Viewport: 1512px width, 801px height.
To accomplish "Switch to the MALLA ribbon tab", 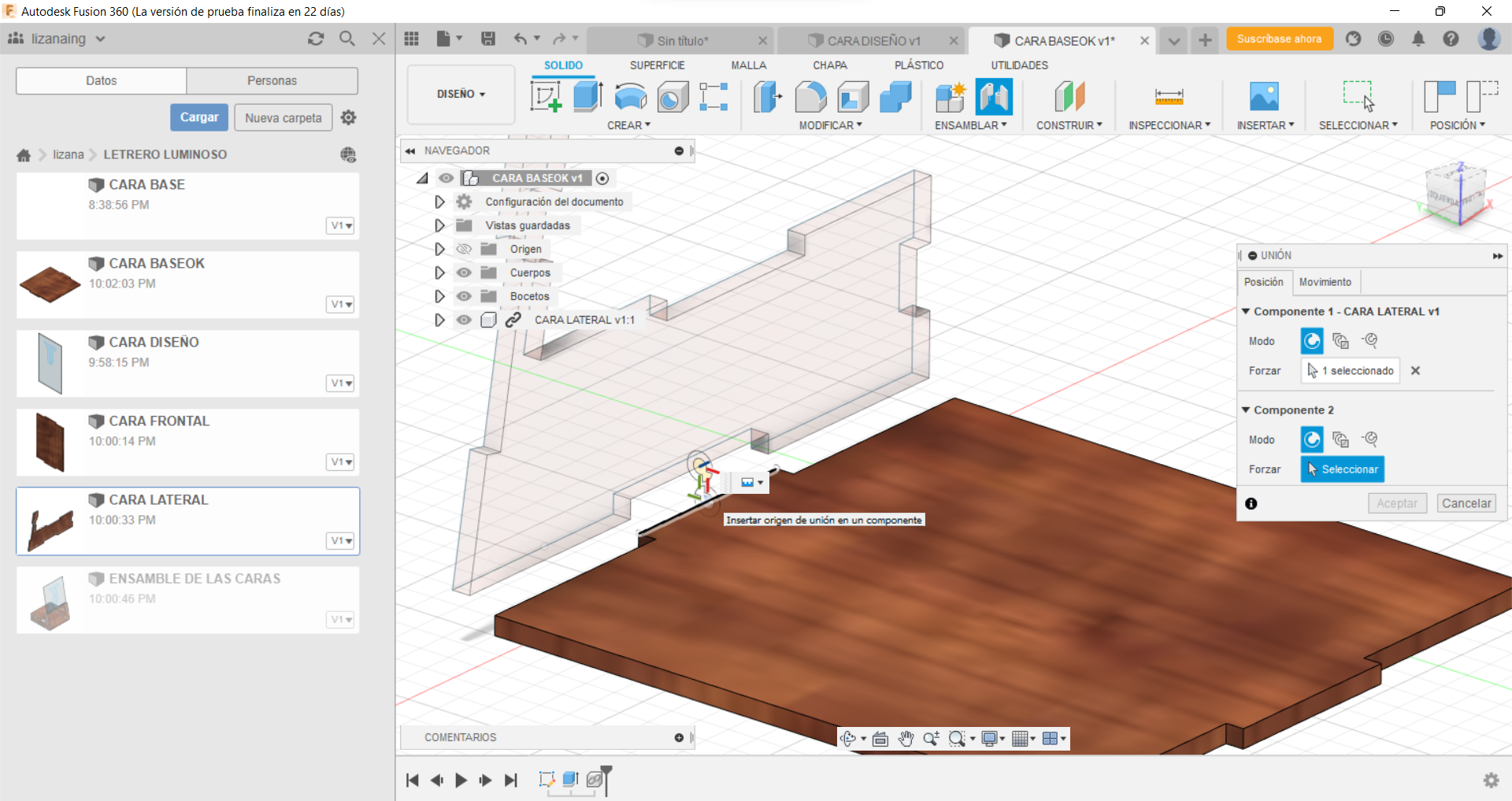I will tap(748, 65).
